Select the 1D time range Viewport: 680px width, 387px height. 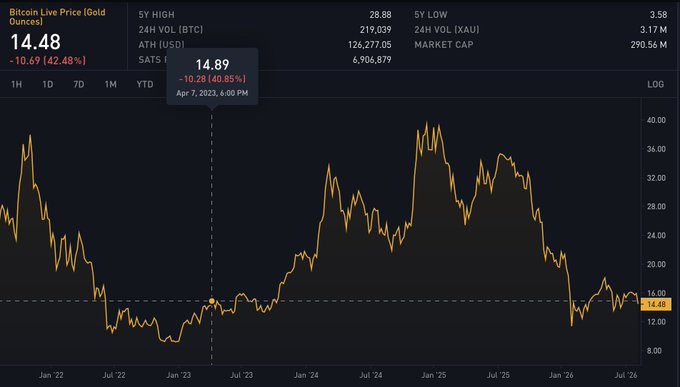[48, 84]
